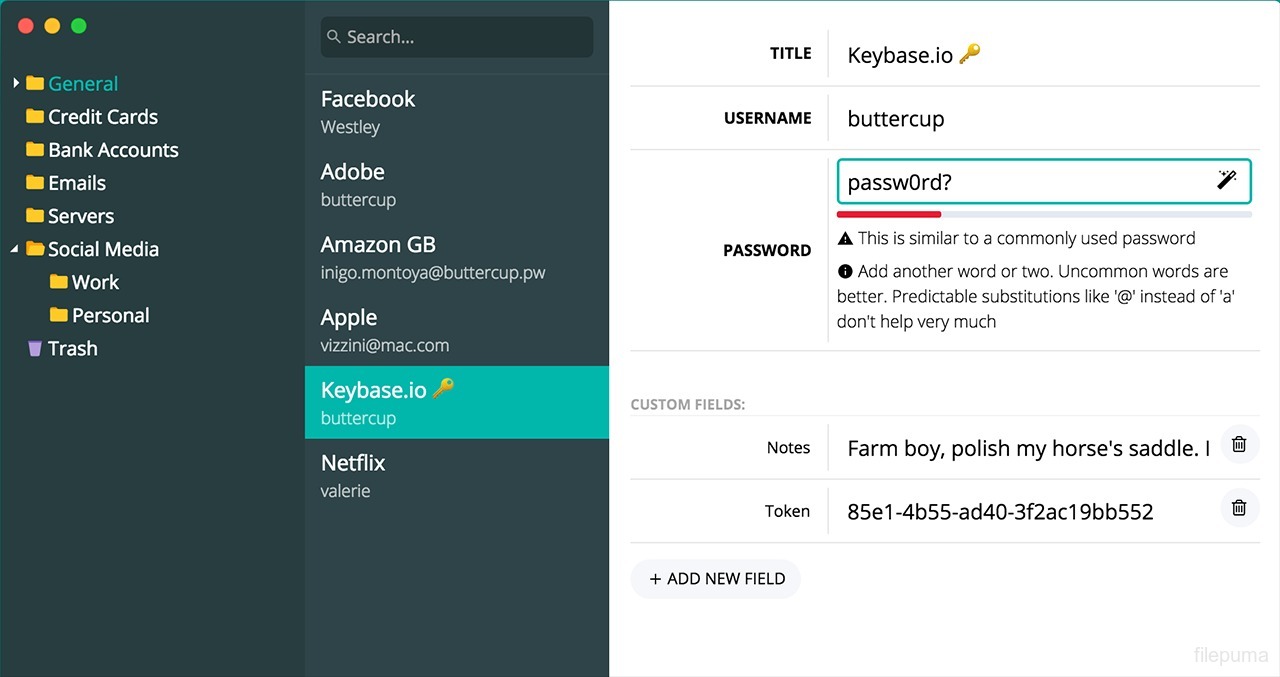Select the Emails group
Image resolution: width=1280 pixels, height=677 pixels.
(x=76, y=183)
